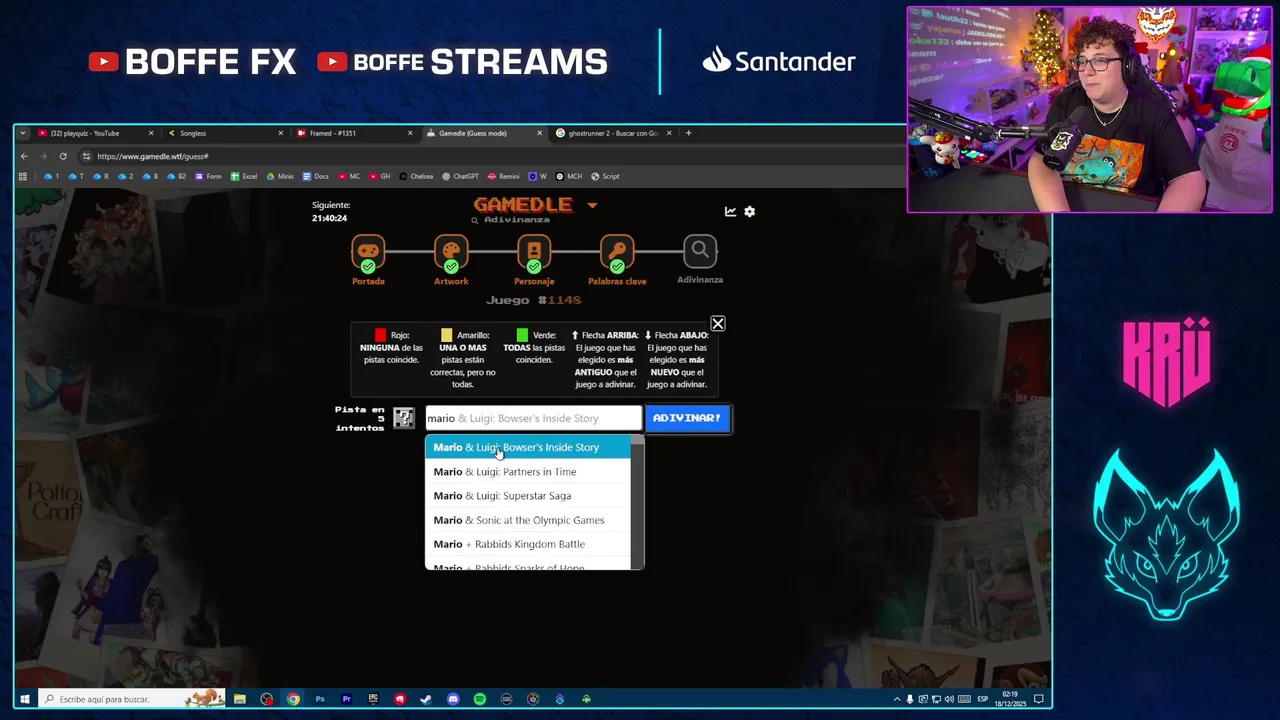Click the ADIVINAR! button

pyautogui.click(x=687, y=418)
